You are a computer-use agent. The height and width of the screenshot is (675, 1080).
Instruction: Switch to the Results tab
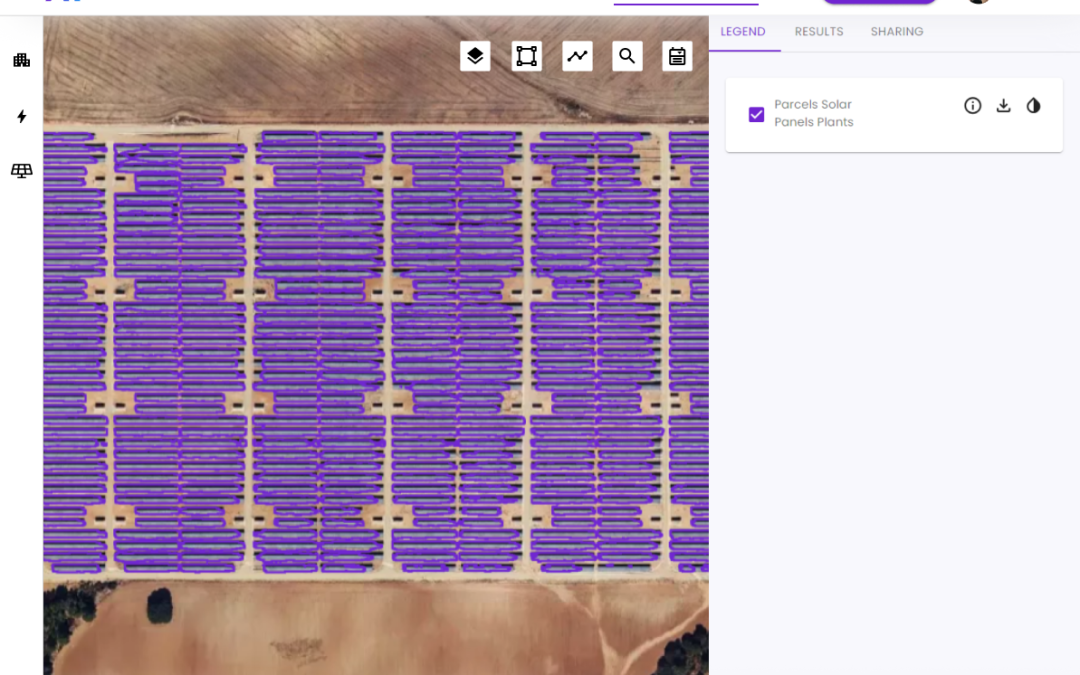819,32
